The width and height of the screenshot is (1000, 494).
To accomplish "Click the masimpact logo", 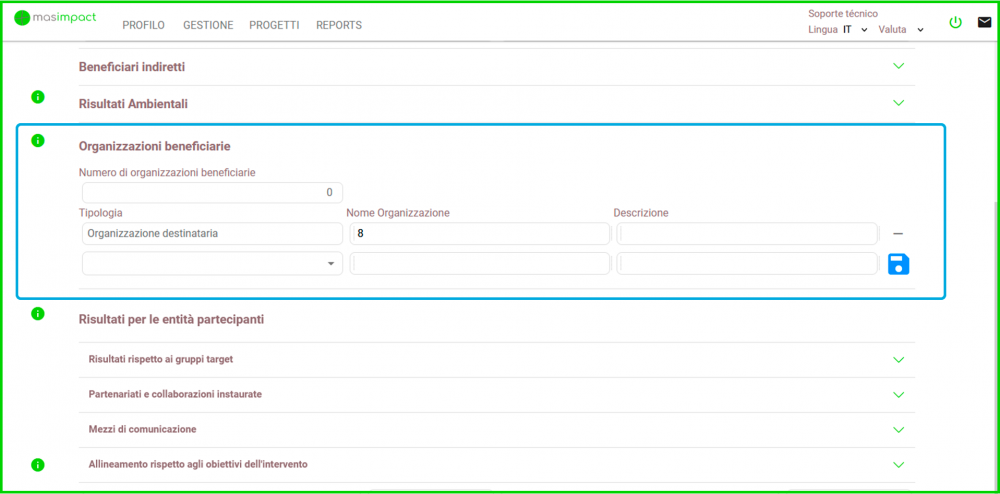I will (x=56, y=18).
